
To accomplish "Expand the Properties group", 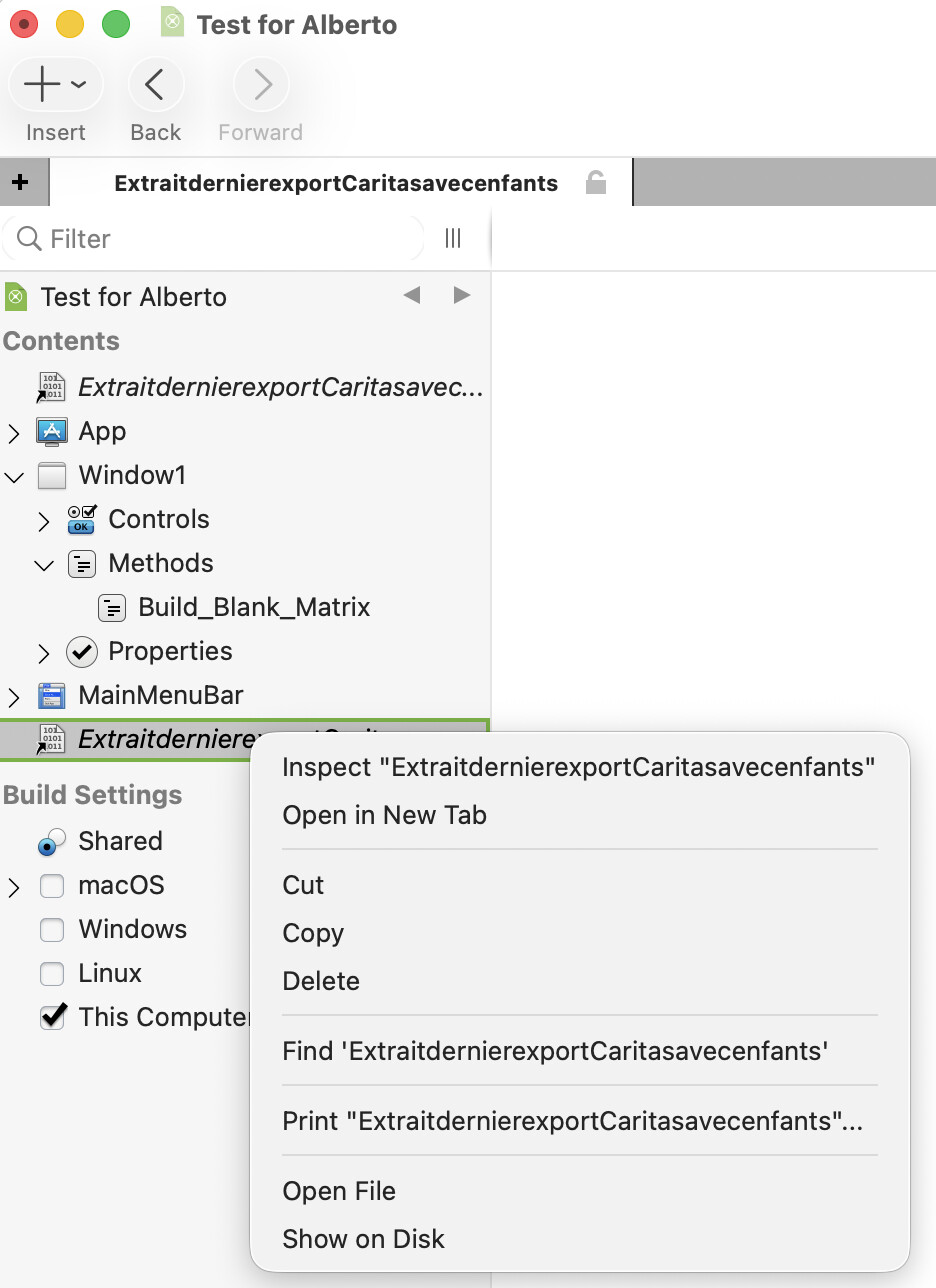I will (43, 652).
